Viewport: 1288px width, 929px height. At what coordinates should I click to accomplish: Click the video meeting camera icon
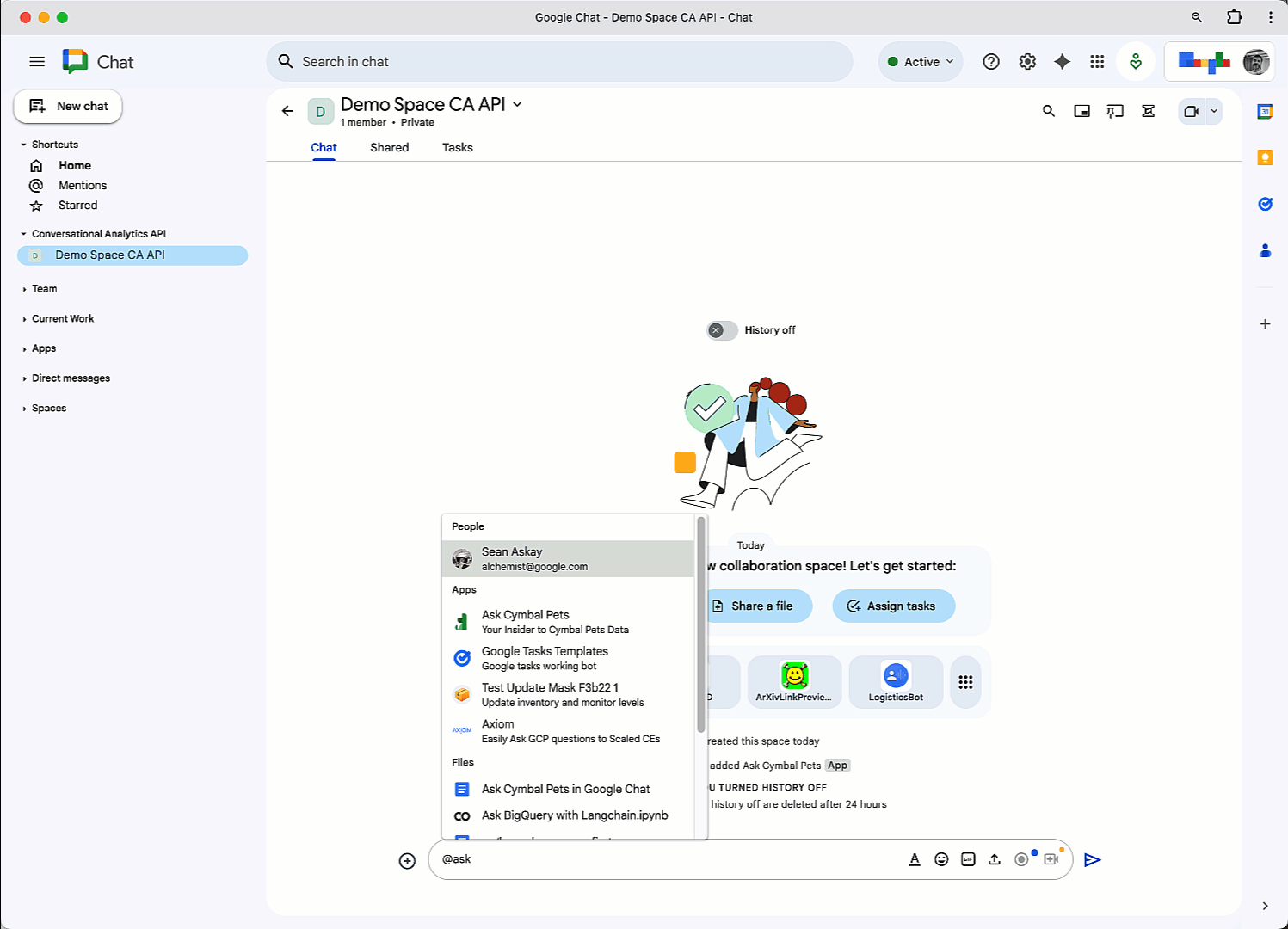1192,111
